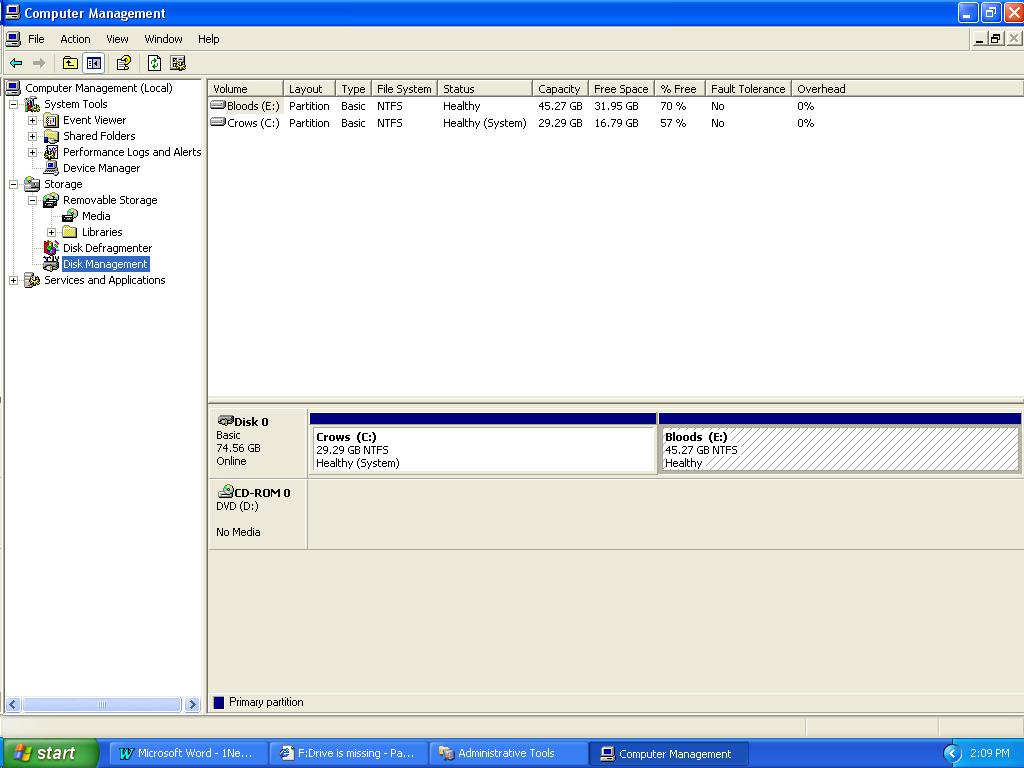Image resolution: width=1024 pixels, height=768 pixels.
Task: Switch to Administrative Tools in the taskbar
Action: tap(508, 753)
